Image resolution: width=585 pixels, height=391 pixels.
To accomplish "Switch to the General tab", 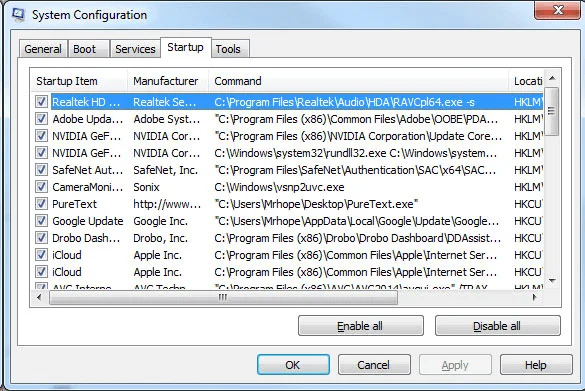I will tap(43, 49).
